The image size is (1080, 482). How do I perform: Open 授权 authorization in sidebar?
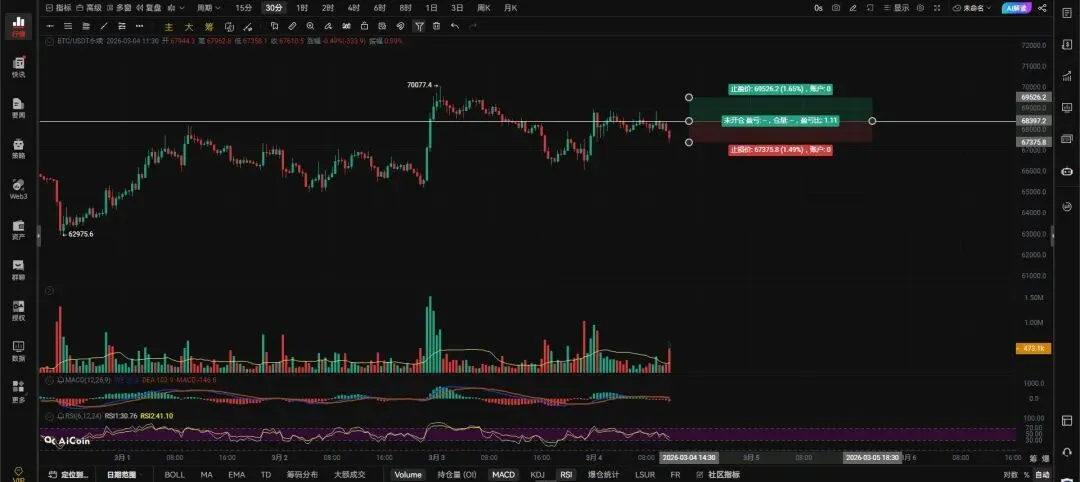click(18, 311)
